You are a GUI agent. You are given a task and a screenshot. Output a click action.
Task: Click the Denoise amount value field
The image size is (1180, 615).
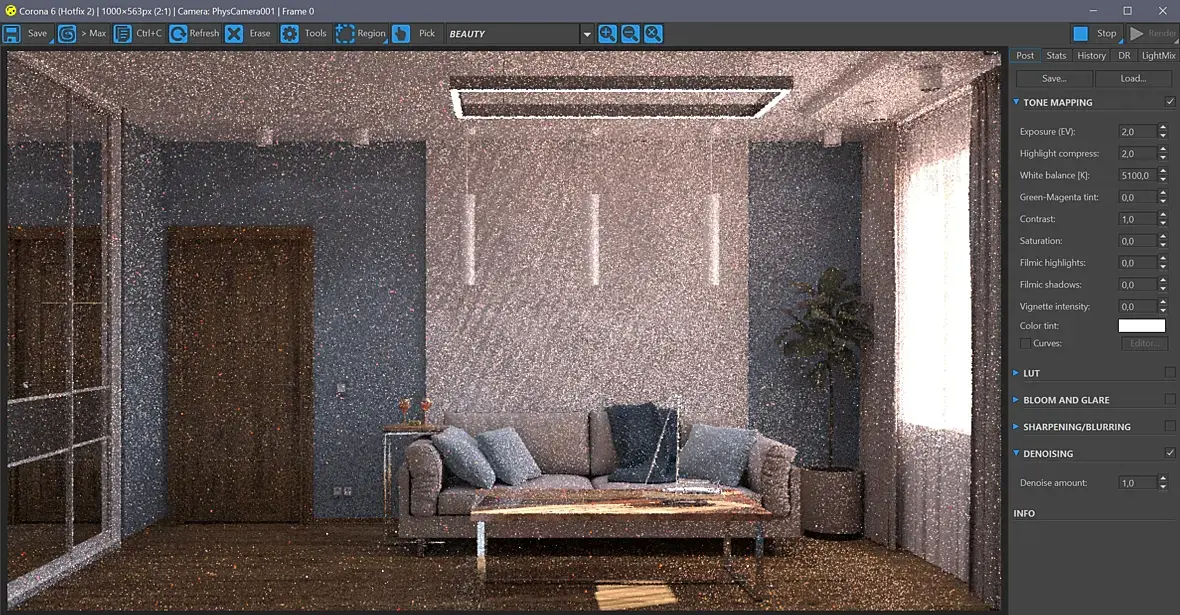(1137, 483)
